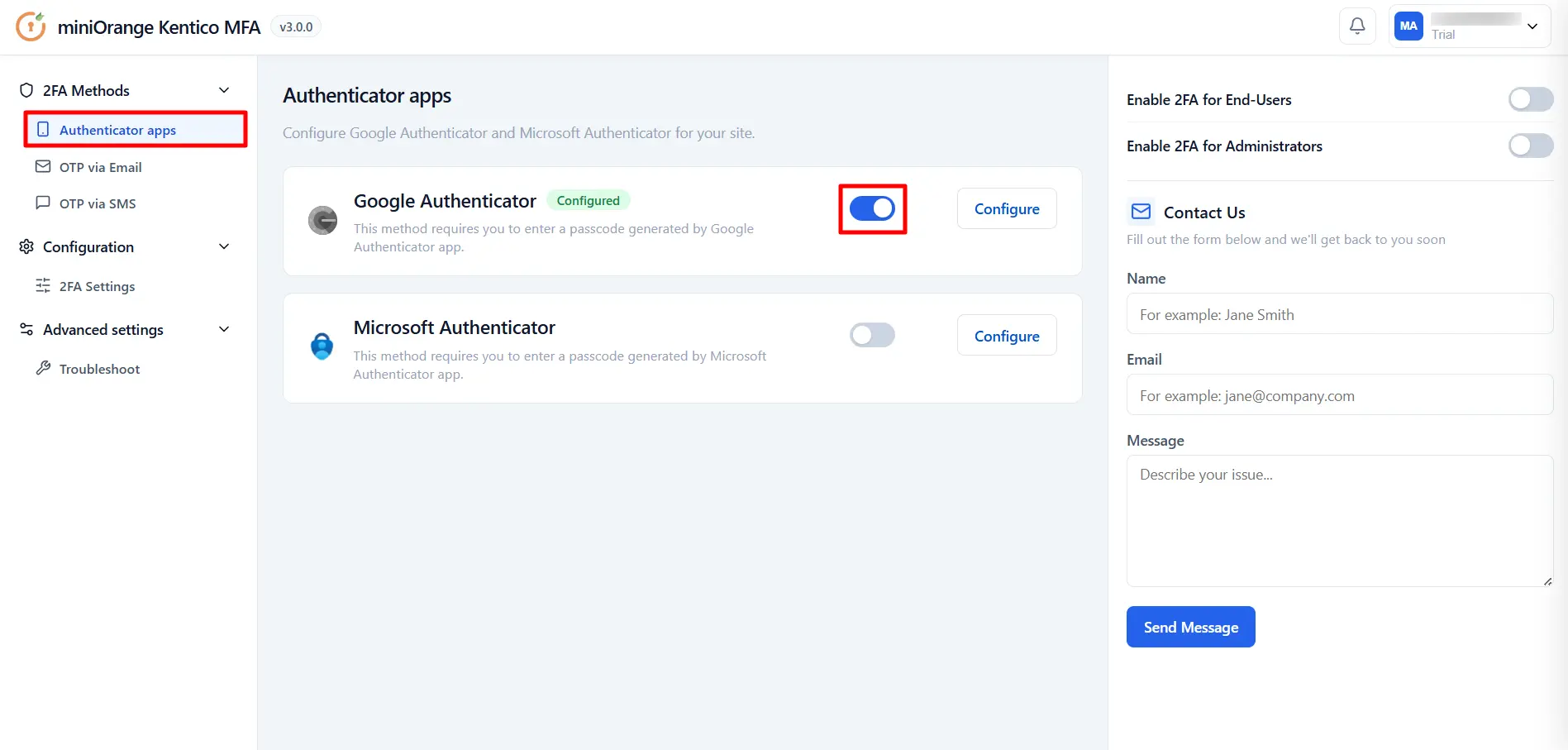Click the miniOrange Kentico MFA title

(x=159, y=27)
